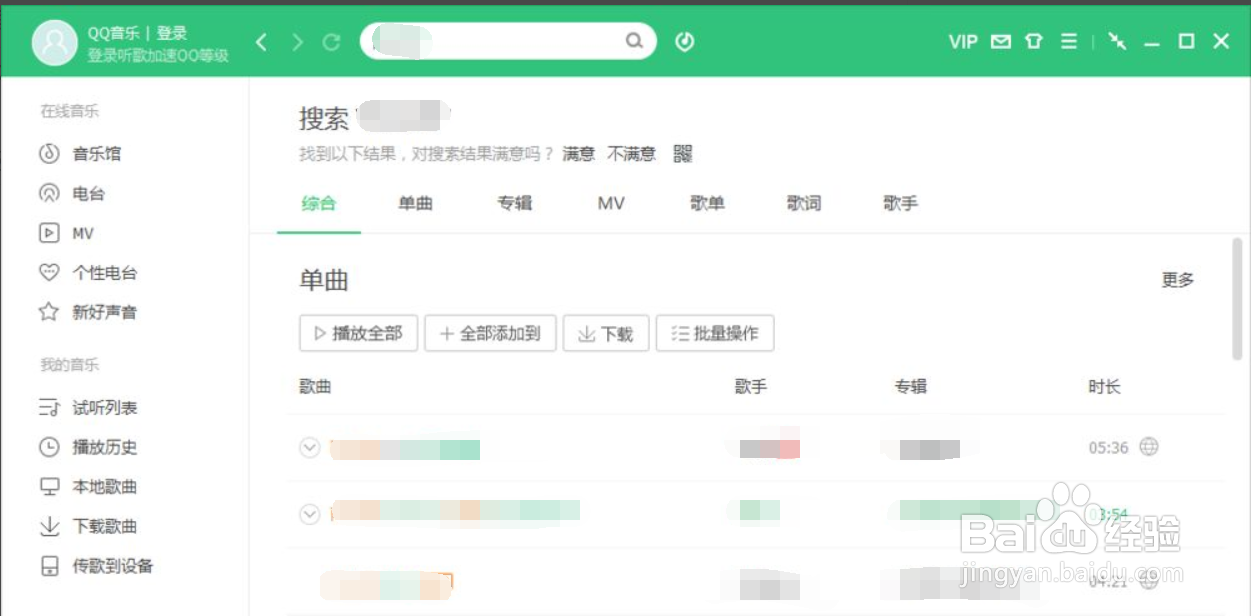Open the VIP center from top bar
Screen dimensions: 1251x616
(x=962, y=41)
